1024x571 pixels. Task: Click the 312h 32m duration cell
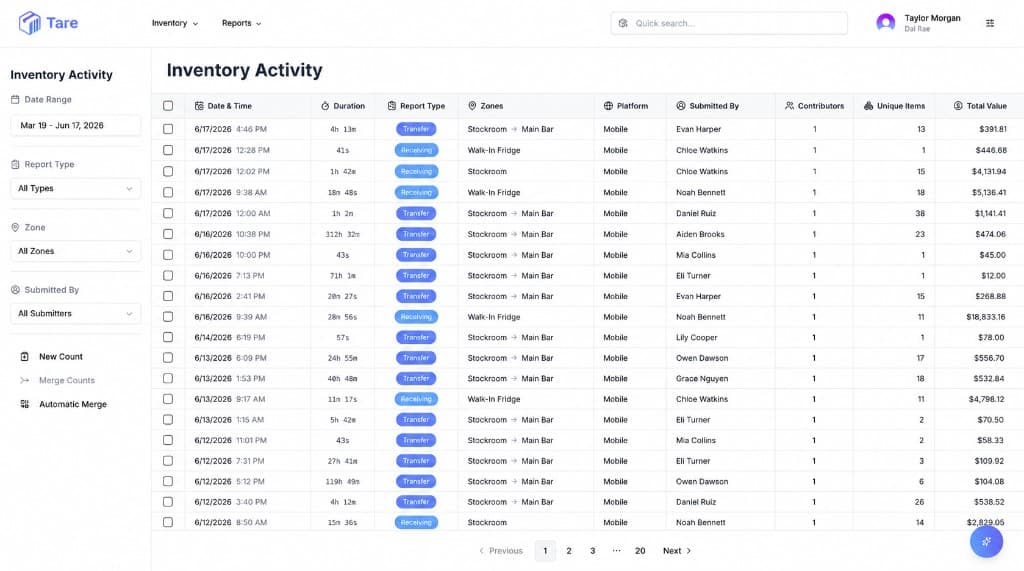[x=342, y=234]
